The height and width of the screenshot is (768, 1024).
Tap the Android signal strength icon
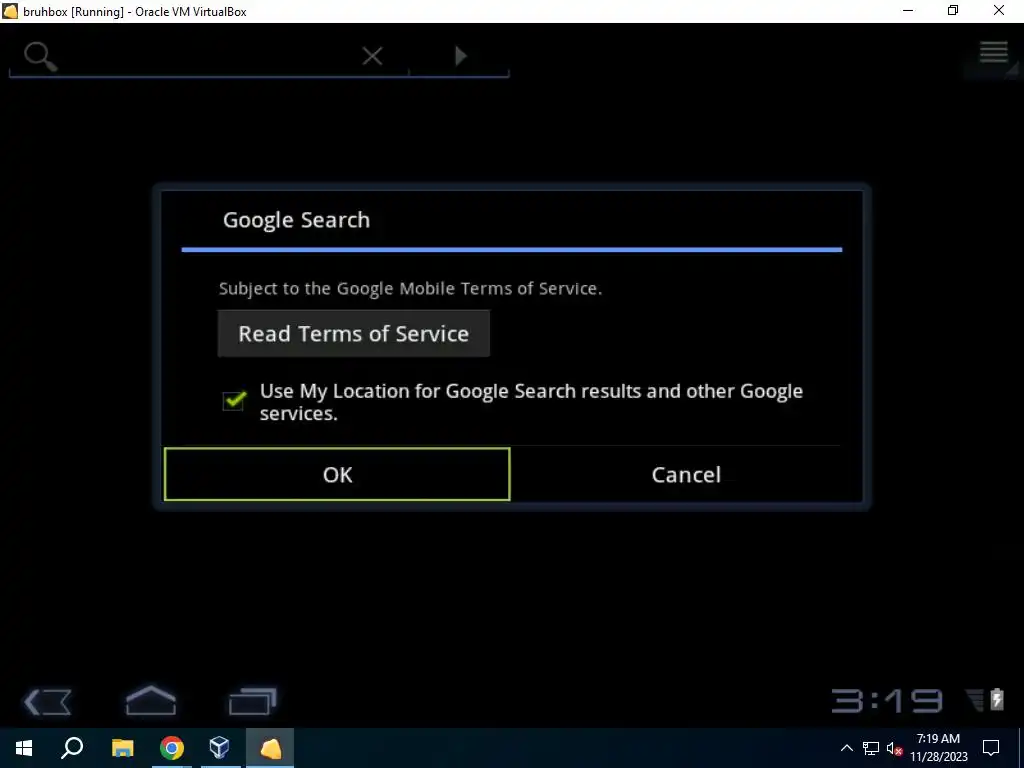pos(974,700)
